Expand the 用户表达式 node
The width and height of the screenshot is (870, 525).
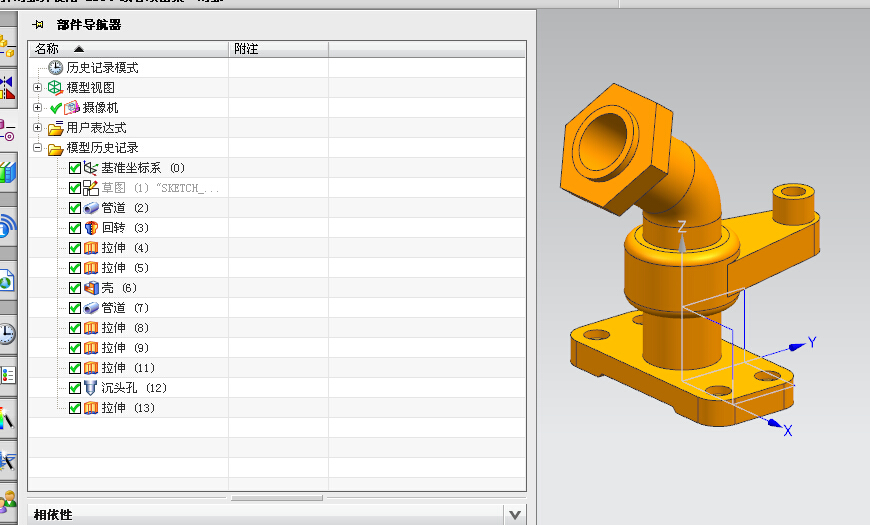point(38,128)
